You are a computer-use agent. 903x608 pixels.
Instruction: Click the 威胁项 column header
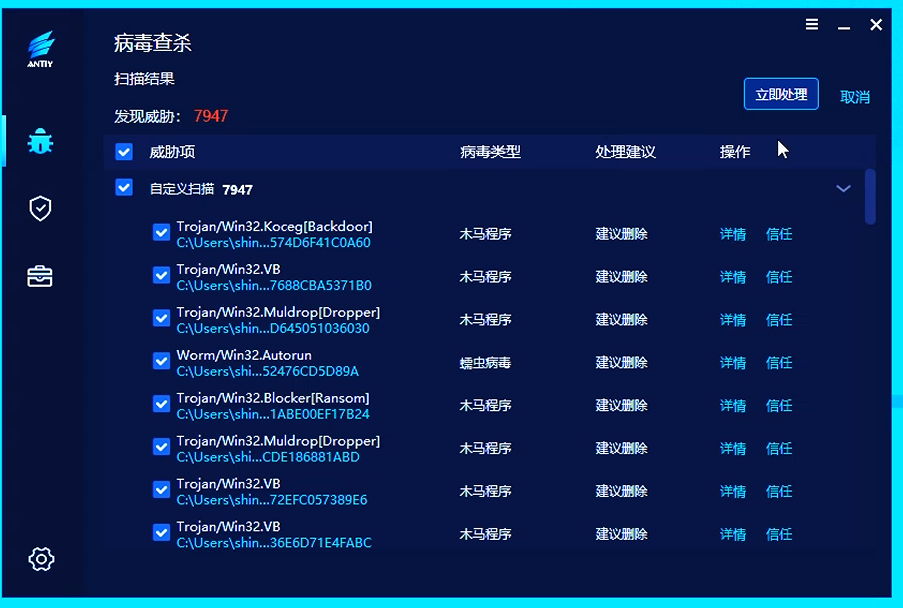tap(172, 152)
